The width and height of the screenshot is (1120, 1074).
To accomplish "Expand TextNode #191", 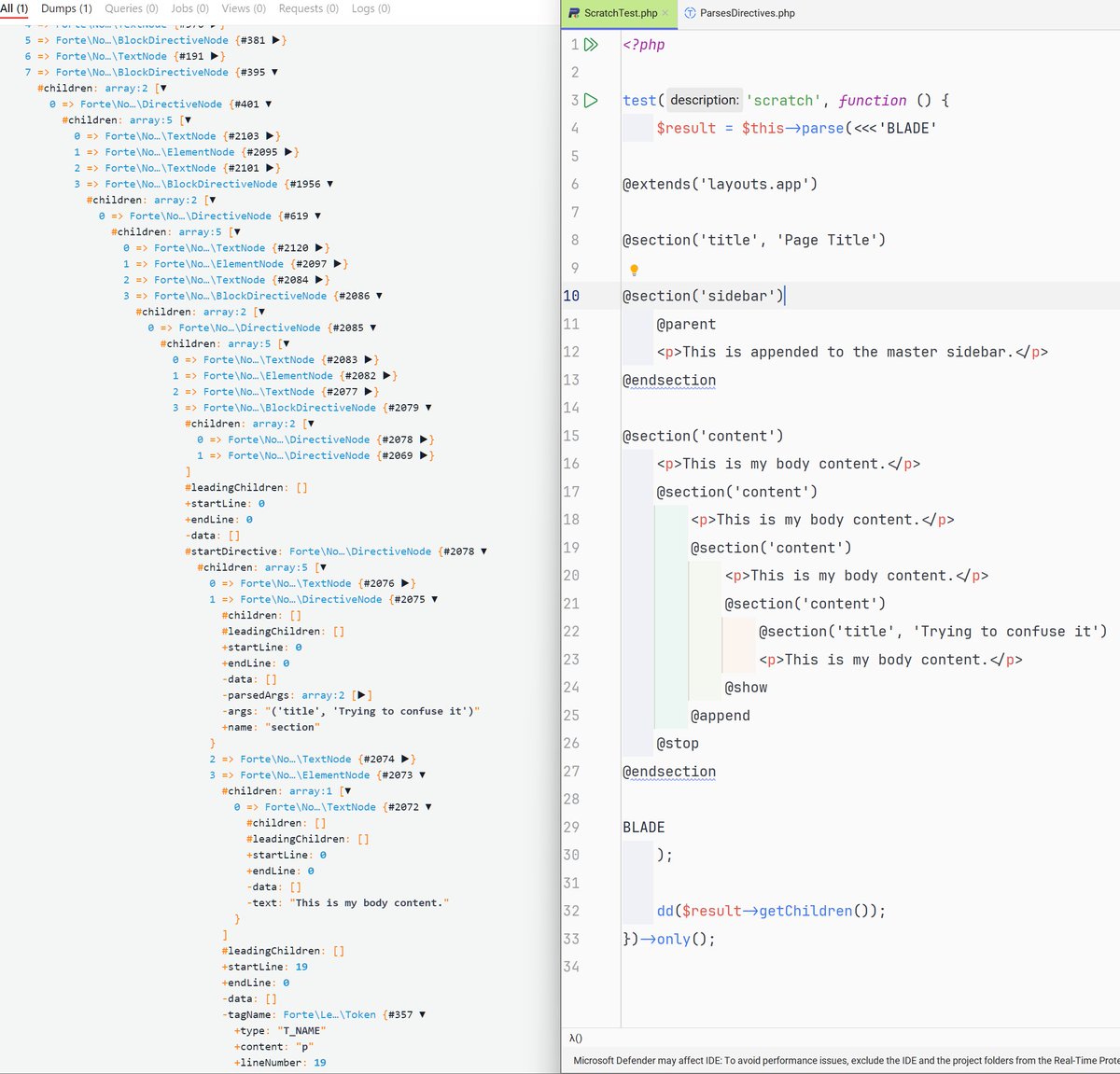I will click(x=214, y=56).
